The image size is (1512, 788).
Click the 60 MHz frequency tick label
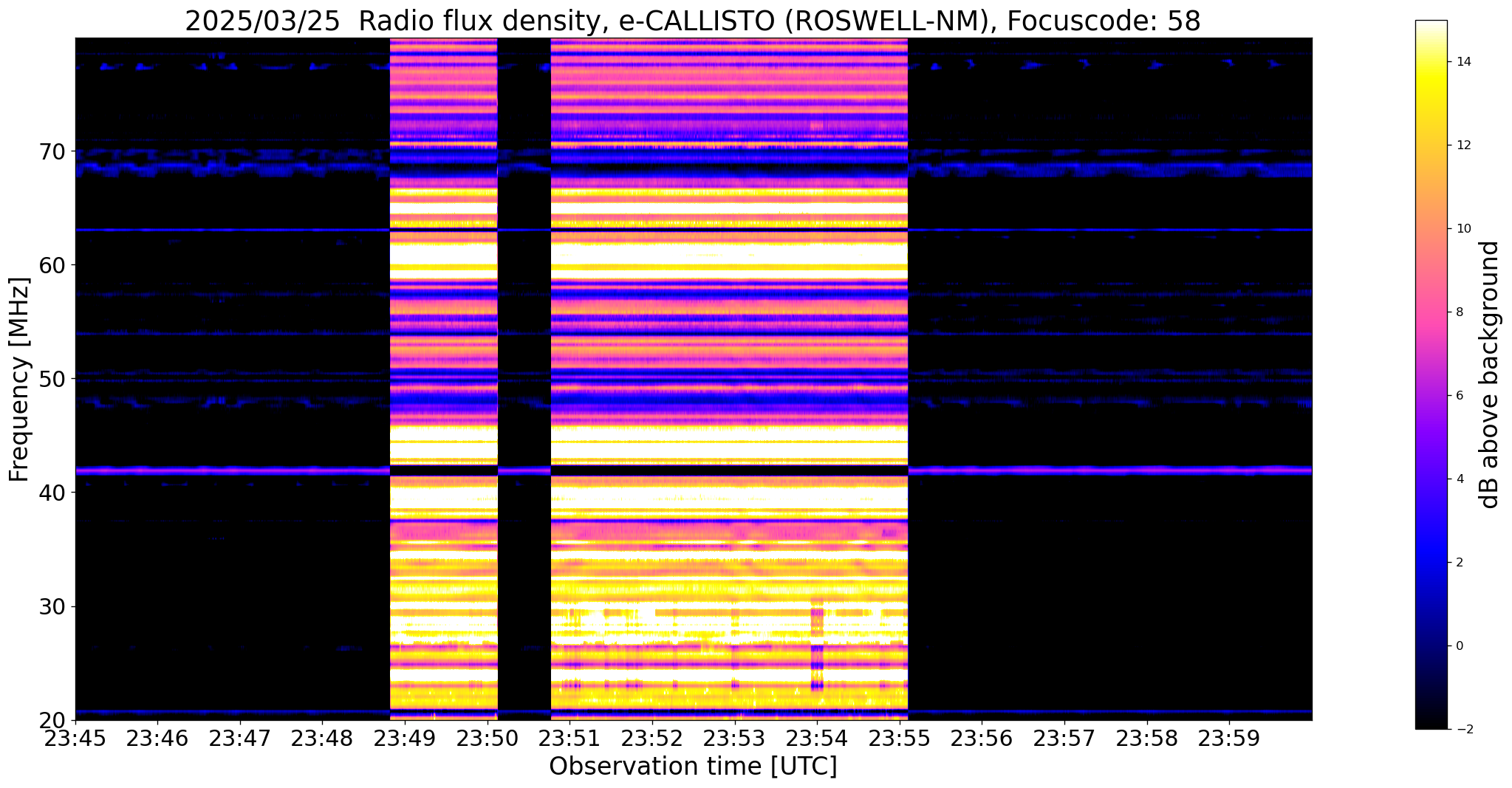pyautogui.click(x=54, y=265)
